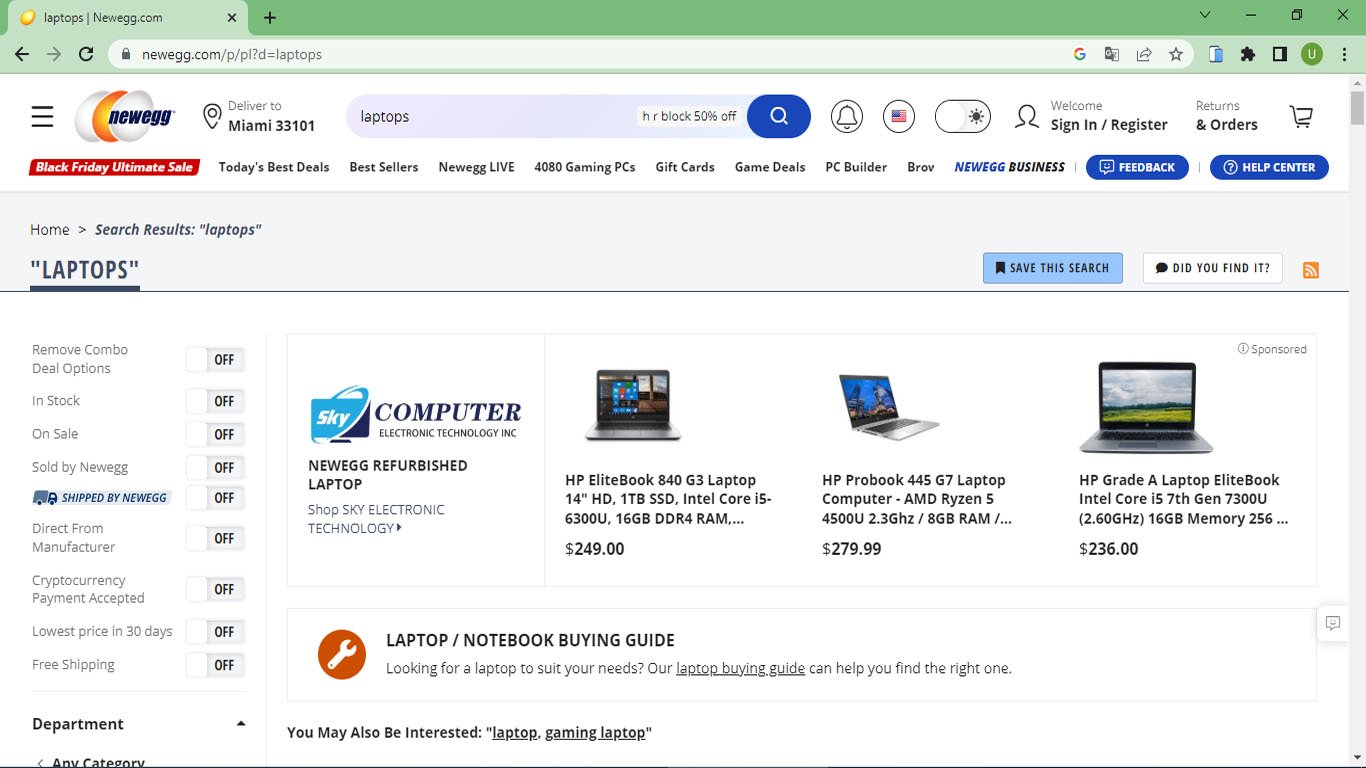This screenshot has height=768, width=1366.
Task: Click the HP EliteBook 840 G3 laptop thumbnail
Action: pos(632,405)
